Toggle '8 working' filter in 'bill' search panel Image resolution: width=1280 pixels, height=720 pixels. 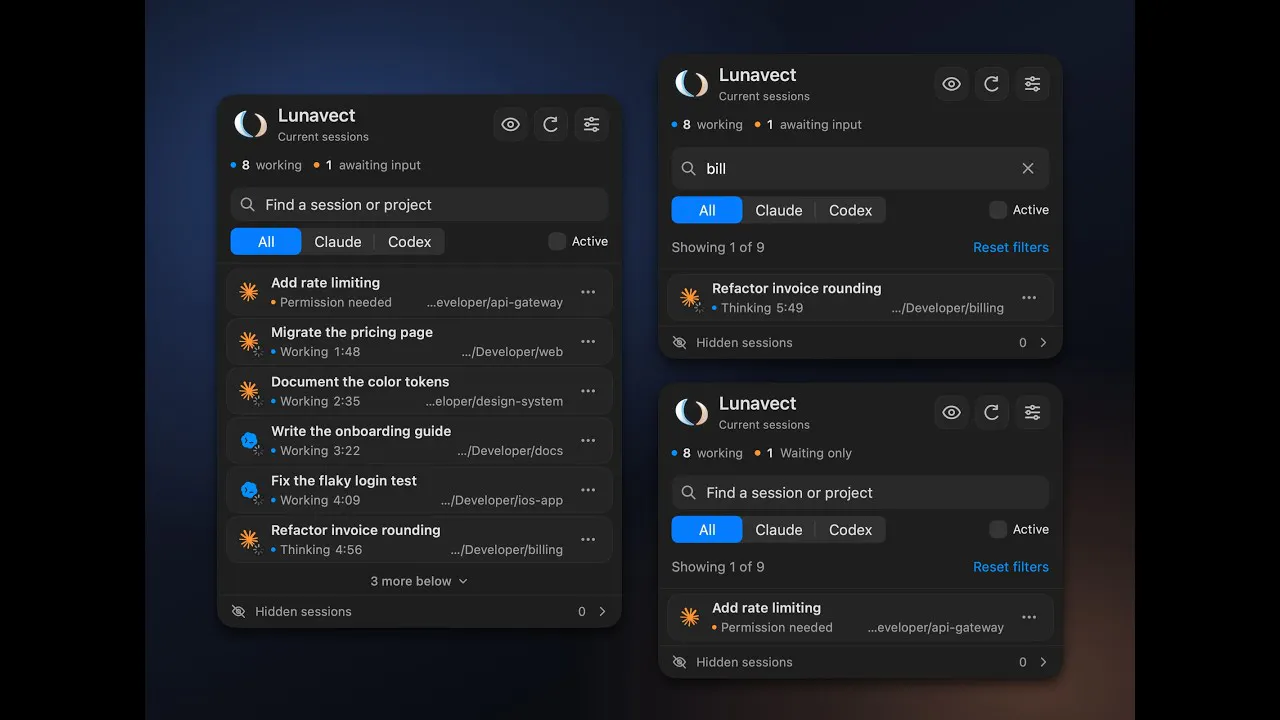click(707, 125)
